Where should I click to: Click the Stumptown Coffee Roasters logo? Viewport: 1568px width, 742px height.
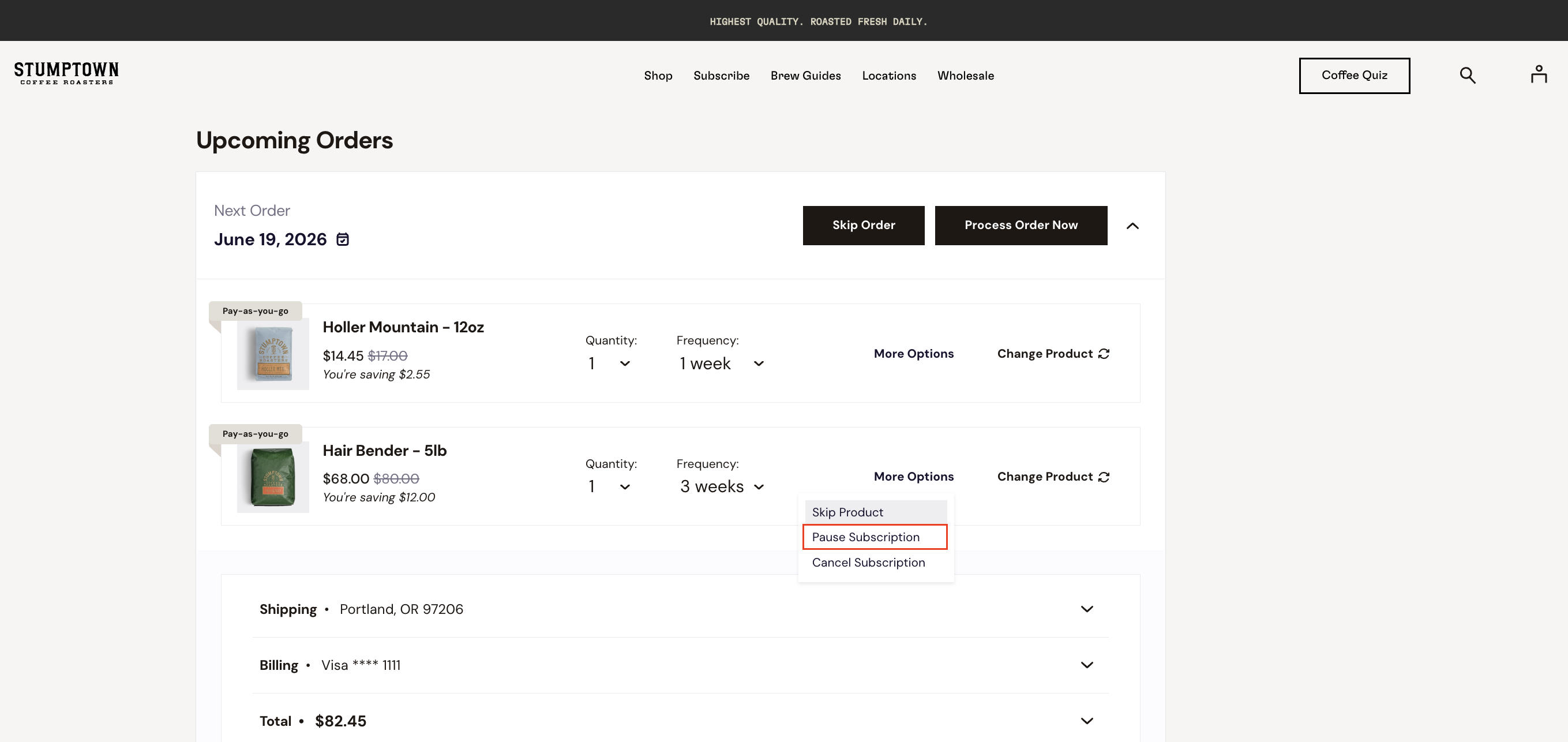click(66, 73)
